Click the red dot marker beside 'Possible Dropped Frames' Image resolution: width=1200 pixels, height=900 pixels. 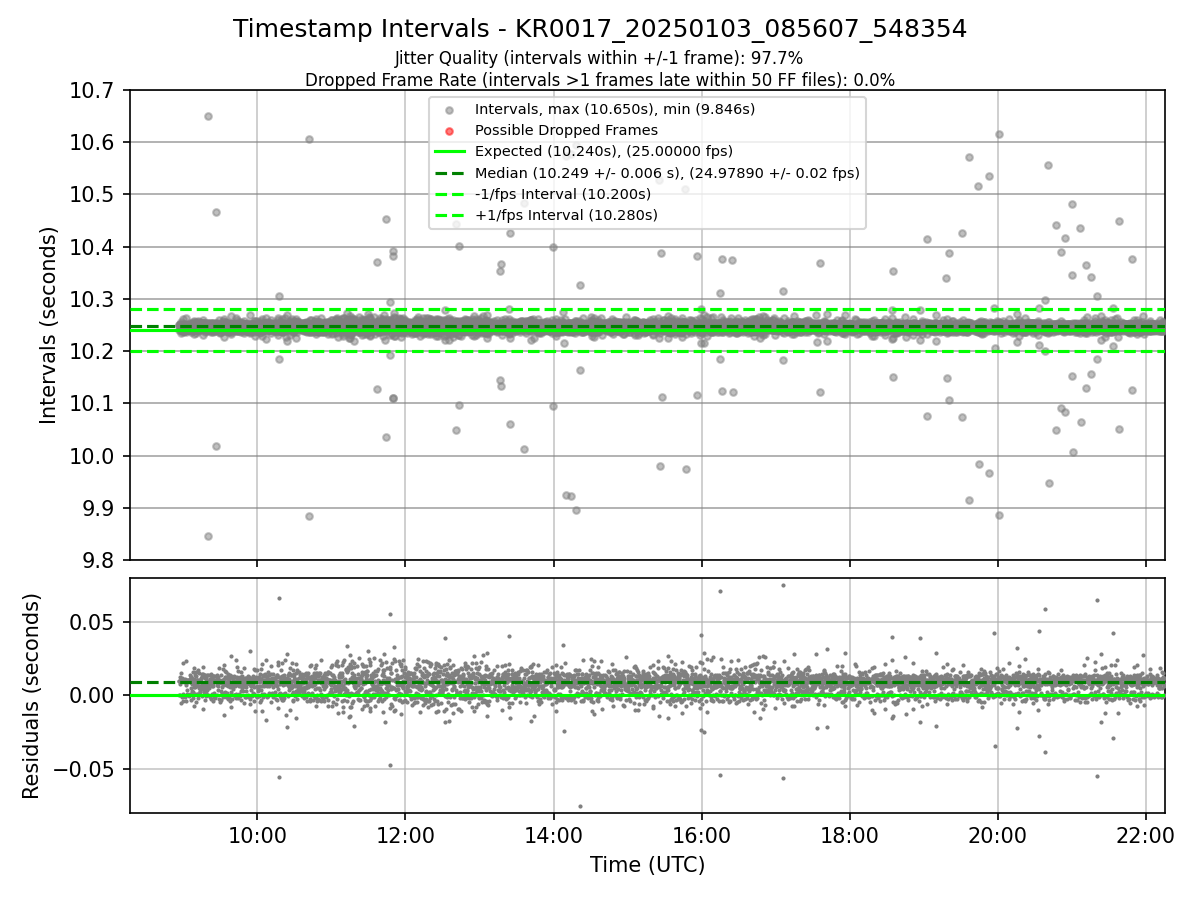450,130
